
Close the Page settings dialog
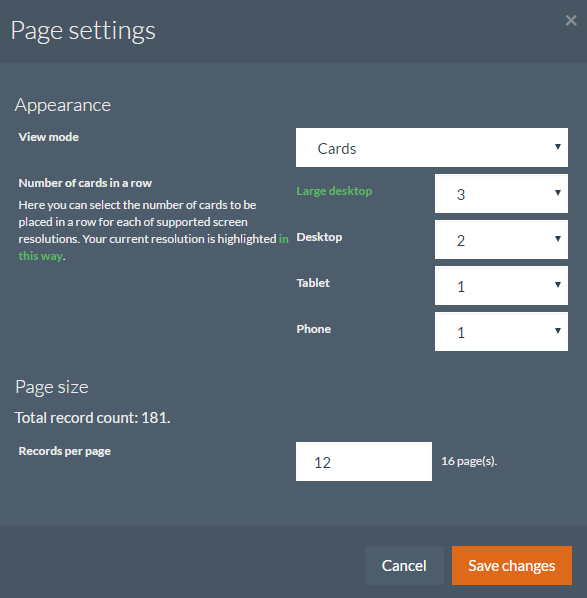click(x=571, y=20)
